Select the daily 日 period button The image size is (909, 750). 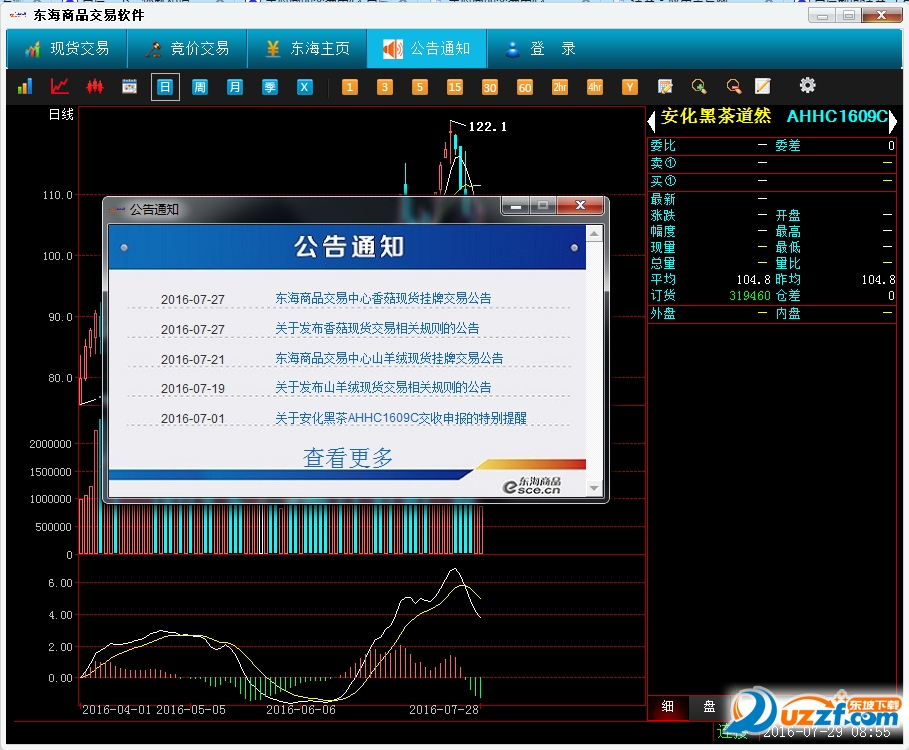165,87
